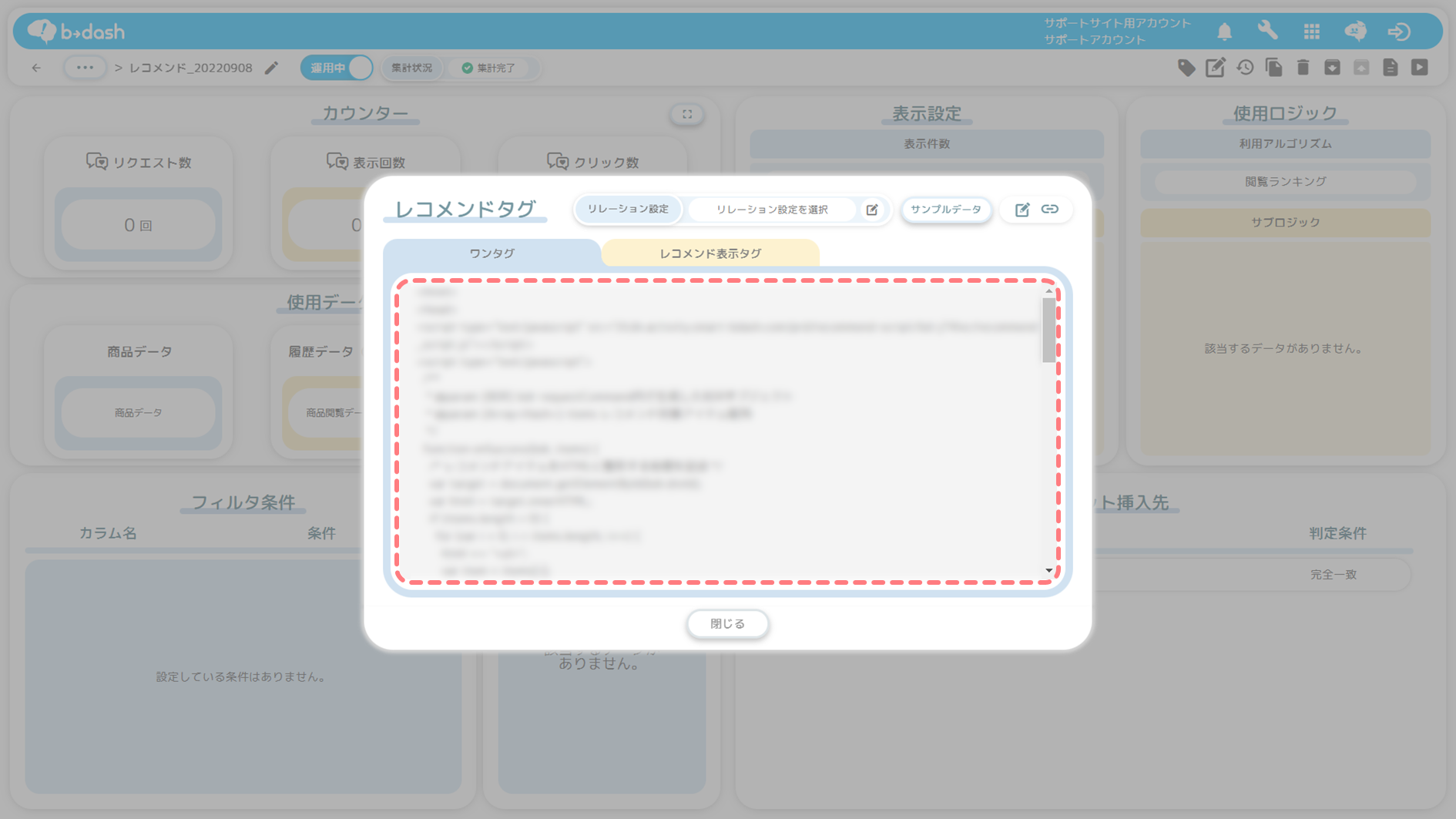This screenshot has width=1456, height=819.
Task: Click the grayed-out unarchive icon
Action: click(1361, 68)
